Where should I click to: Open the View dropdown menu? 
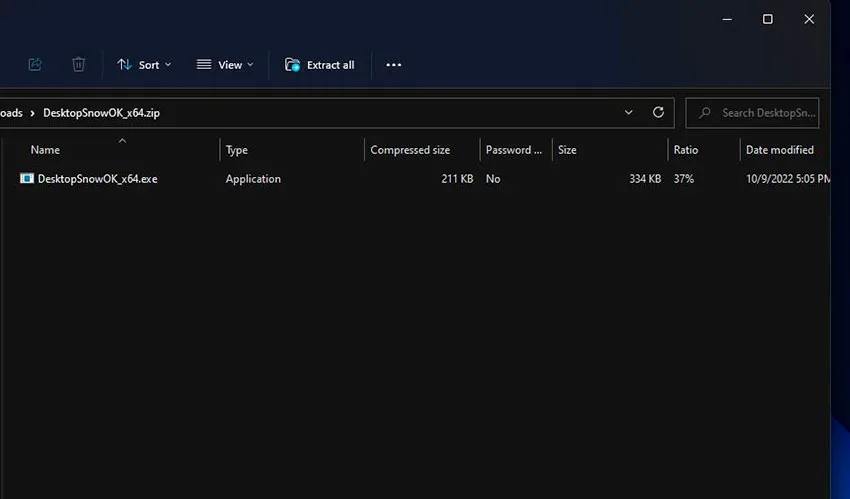225,65
